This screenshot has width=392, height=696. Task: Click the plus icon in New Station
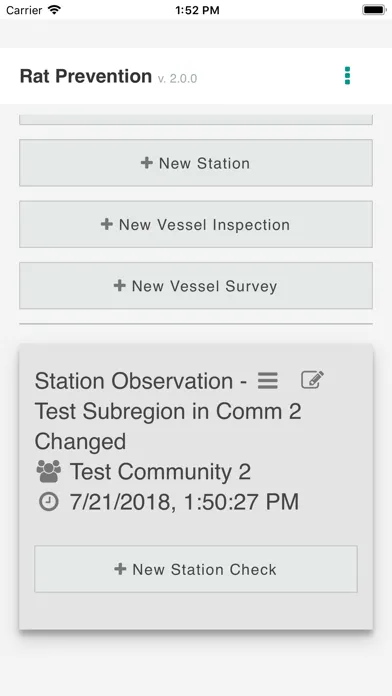pyautogui.click(x=147, y=163)
